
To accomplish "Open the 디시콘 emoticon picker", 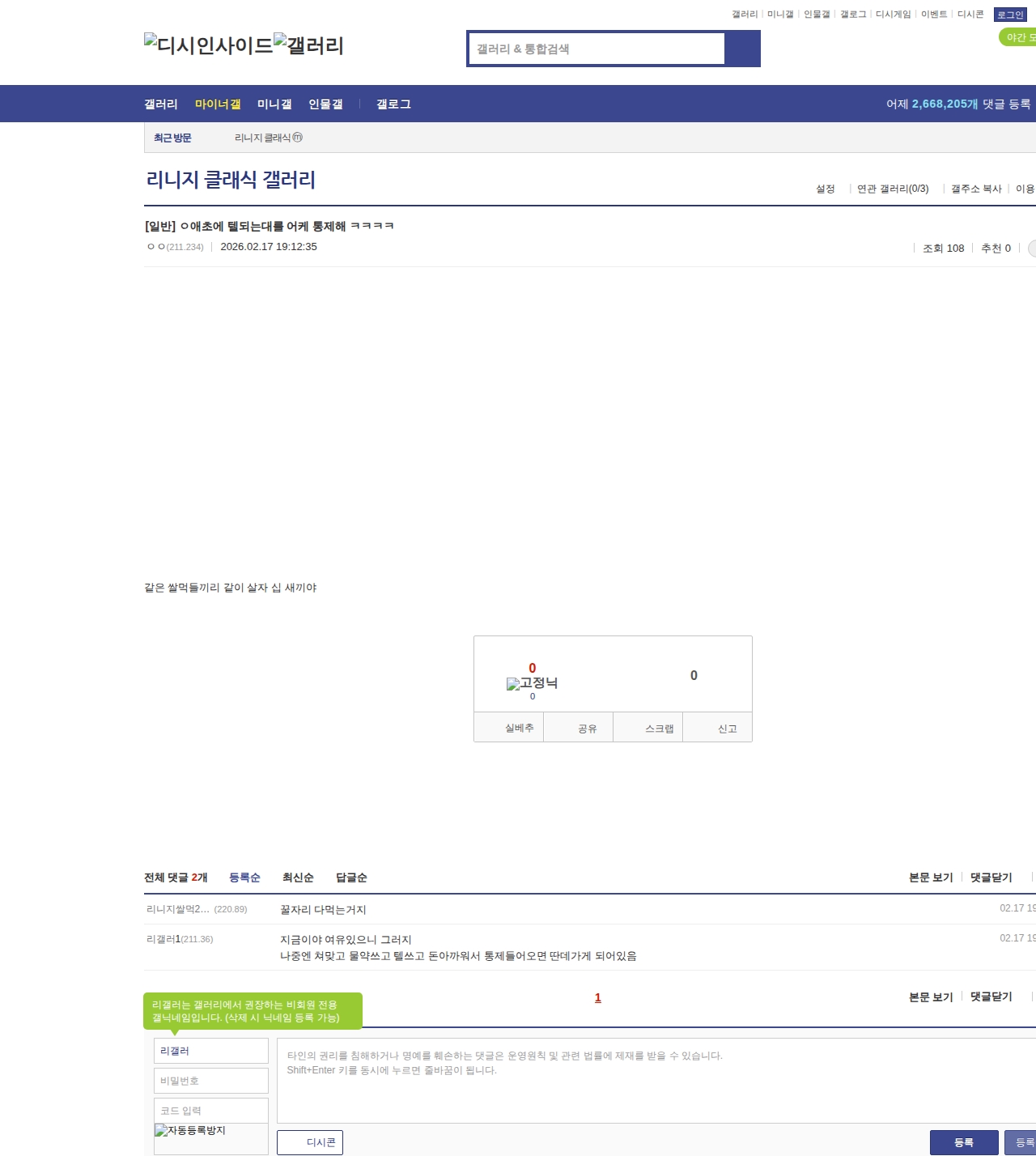I will click(310, 1142).
